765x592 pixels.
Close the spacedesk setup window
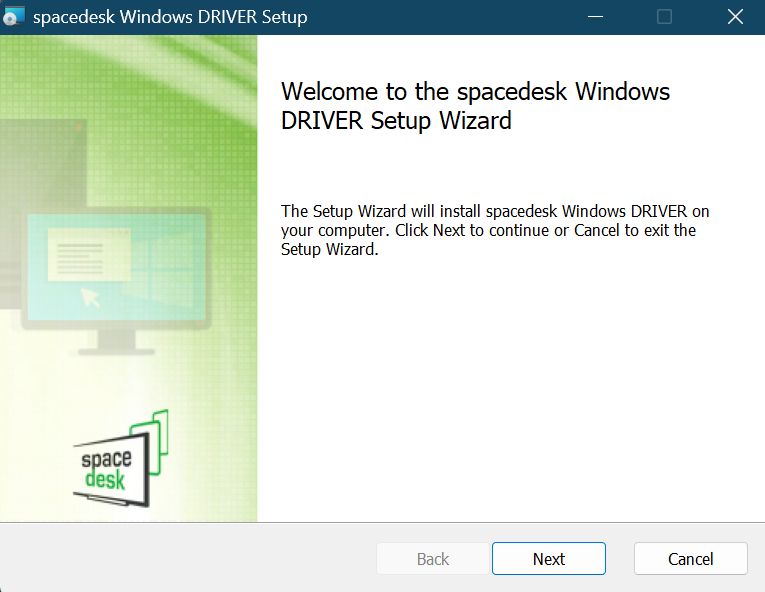click(735, 17)
